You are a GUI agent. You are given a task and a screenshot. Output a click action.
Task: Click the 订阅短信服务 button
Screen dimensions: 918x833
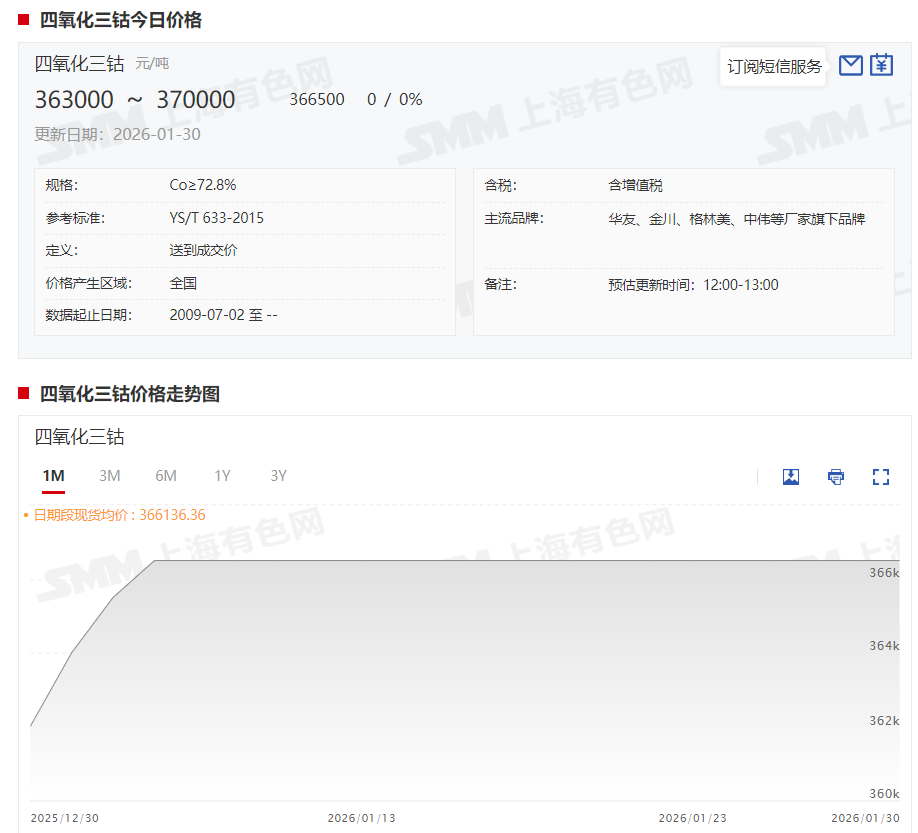point(774,67)
